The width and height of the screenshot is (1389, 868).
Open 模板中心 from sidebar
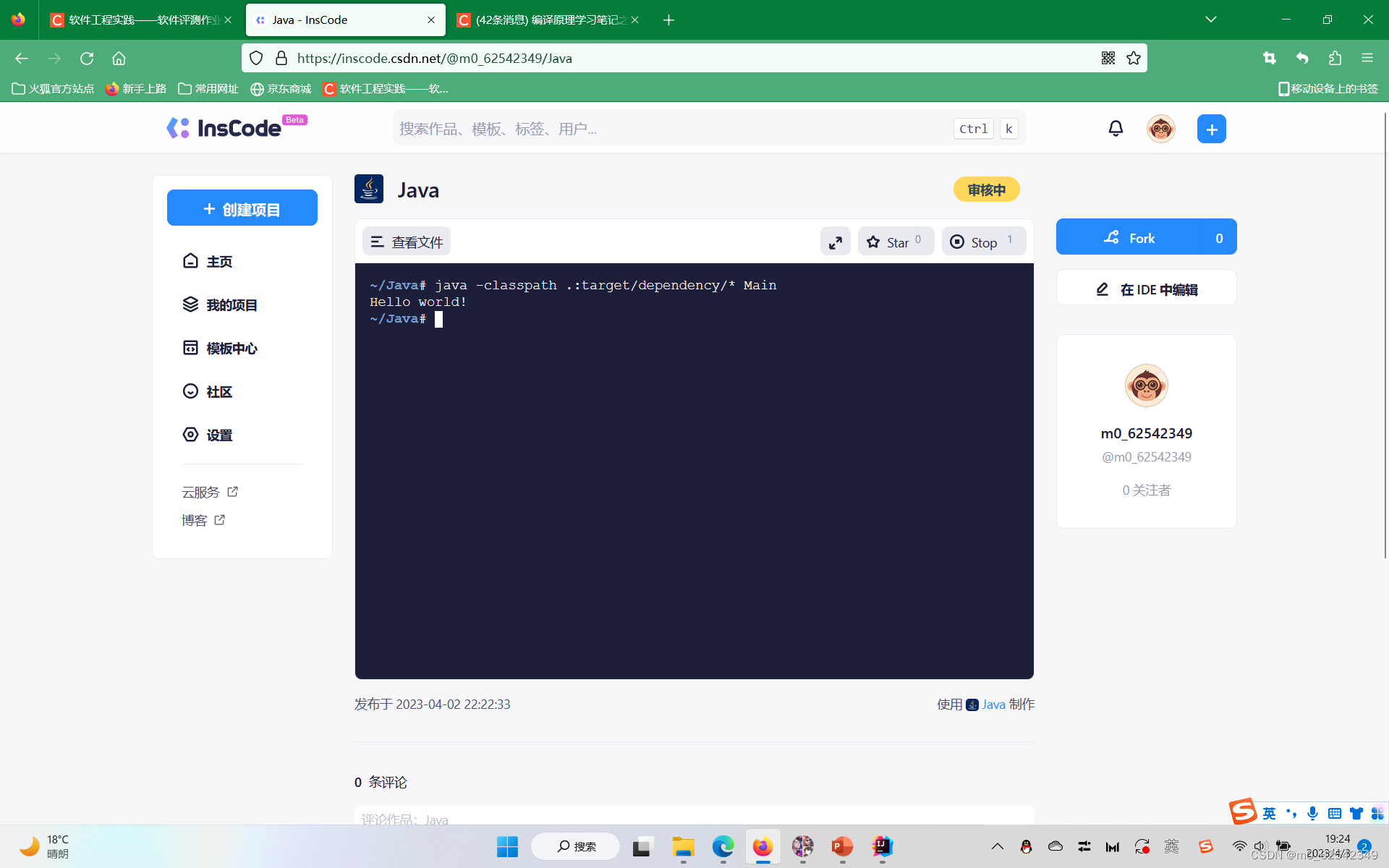[231, 348]
